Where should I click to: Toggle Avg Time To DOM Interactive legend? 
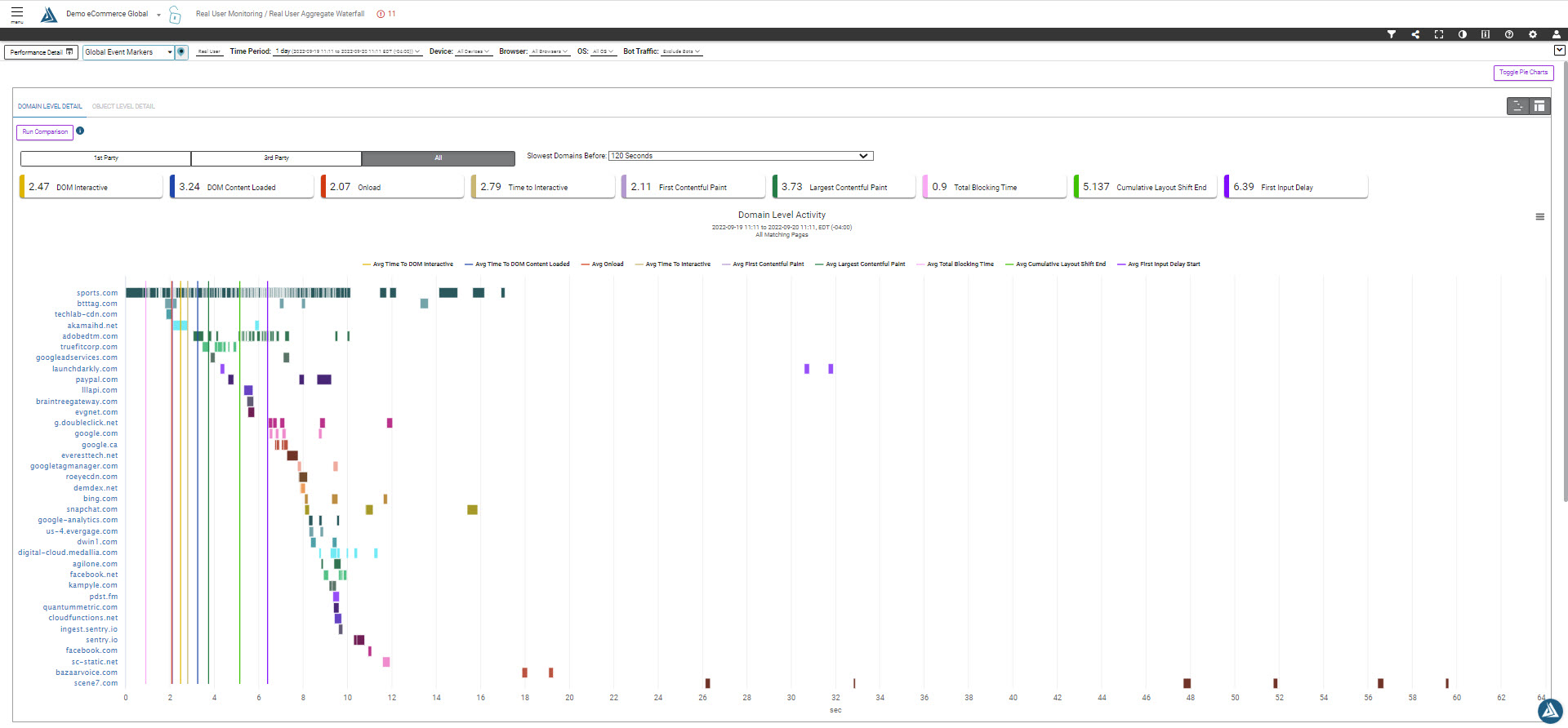point(408,264)
